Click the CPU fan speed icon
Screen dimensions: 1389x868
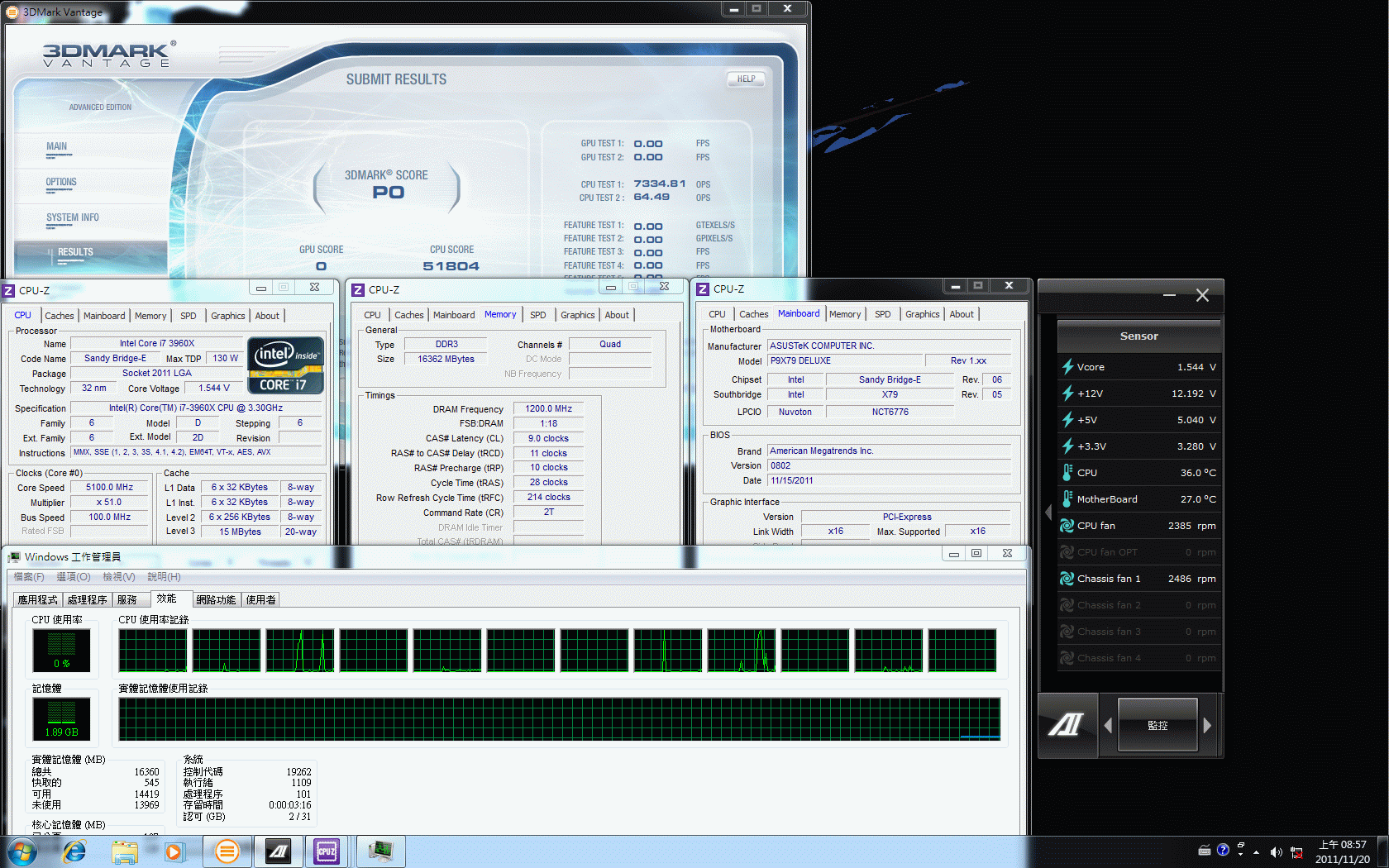1067,526
